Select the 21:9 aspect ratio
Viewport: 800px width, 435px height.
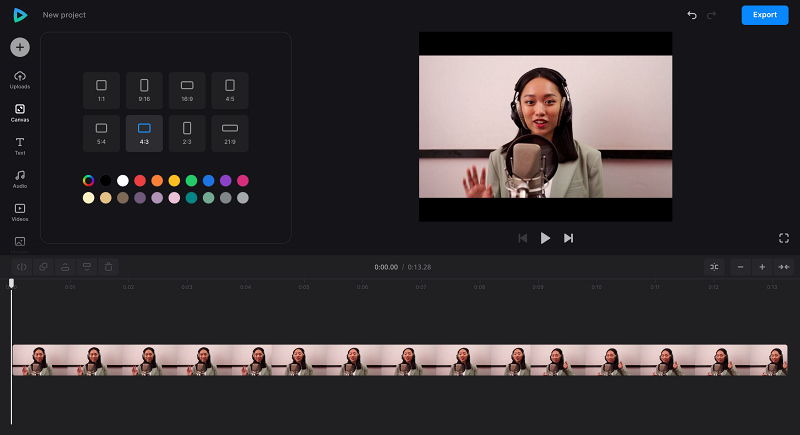(x=230, y=133)
